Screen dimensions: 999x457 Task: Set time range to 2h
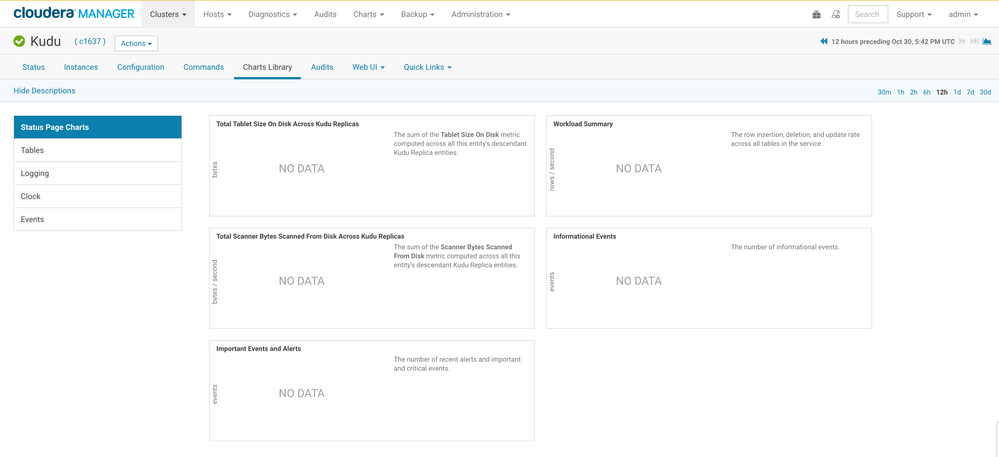coord(914,92)
